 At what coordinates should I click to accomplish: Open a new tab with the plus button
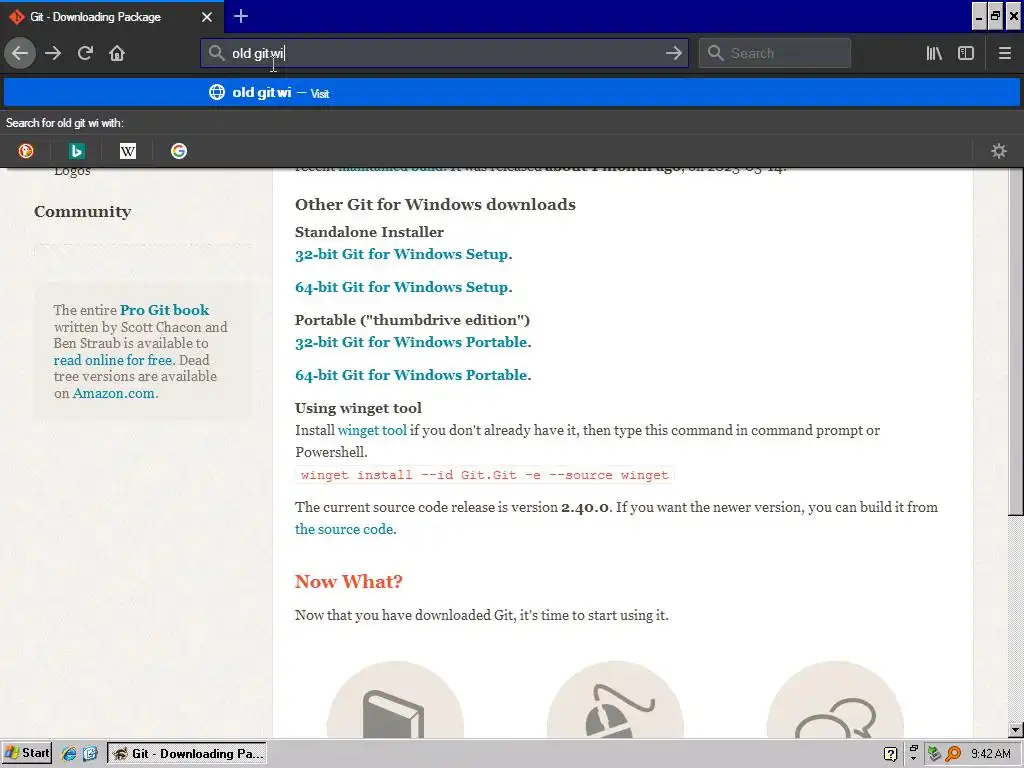[x=241, y=16]
